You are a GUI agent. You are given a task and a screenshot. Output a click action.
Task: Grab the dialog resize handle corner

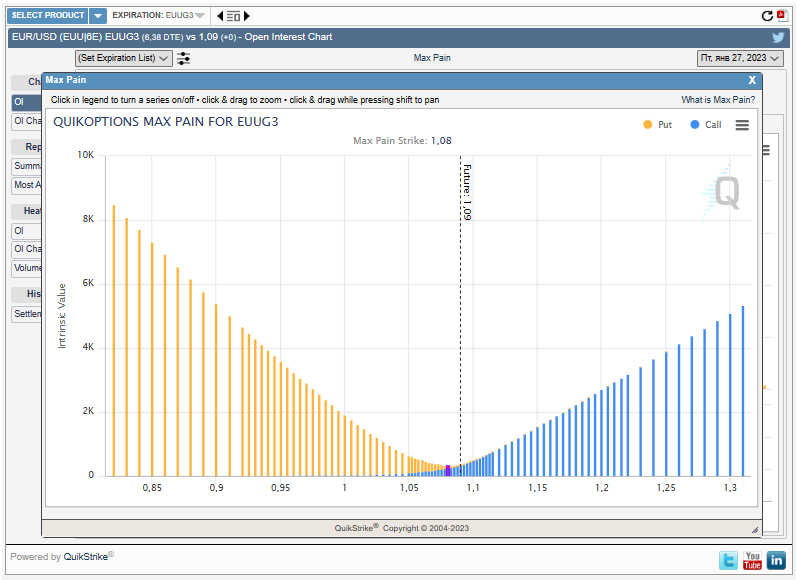(754, 530)
